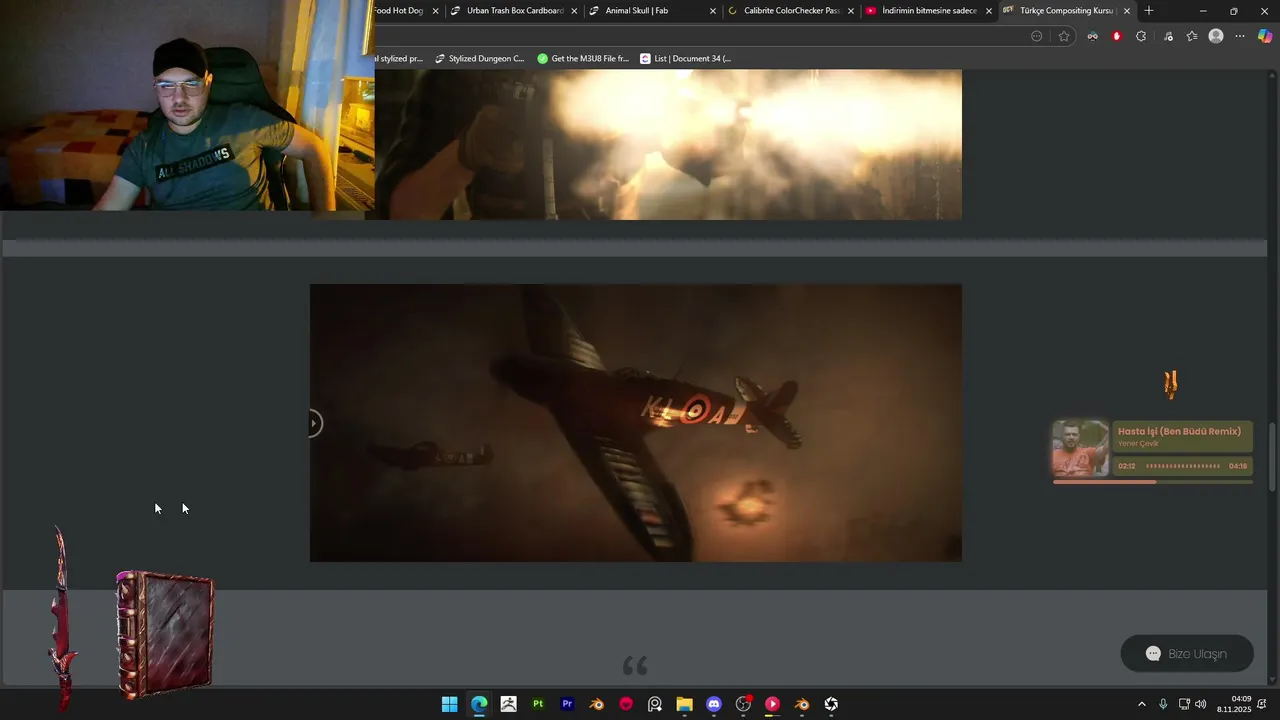Open the Edge favorites hub icon
1280x720 pixels.
click(x=1192, y=36)
